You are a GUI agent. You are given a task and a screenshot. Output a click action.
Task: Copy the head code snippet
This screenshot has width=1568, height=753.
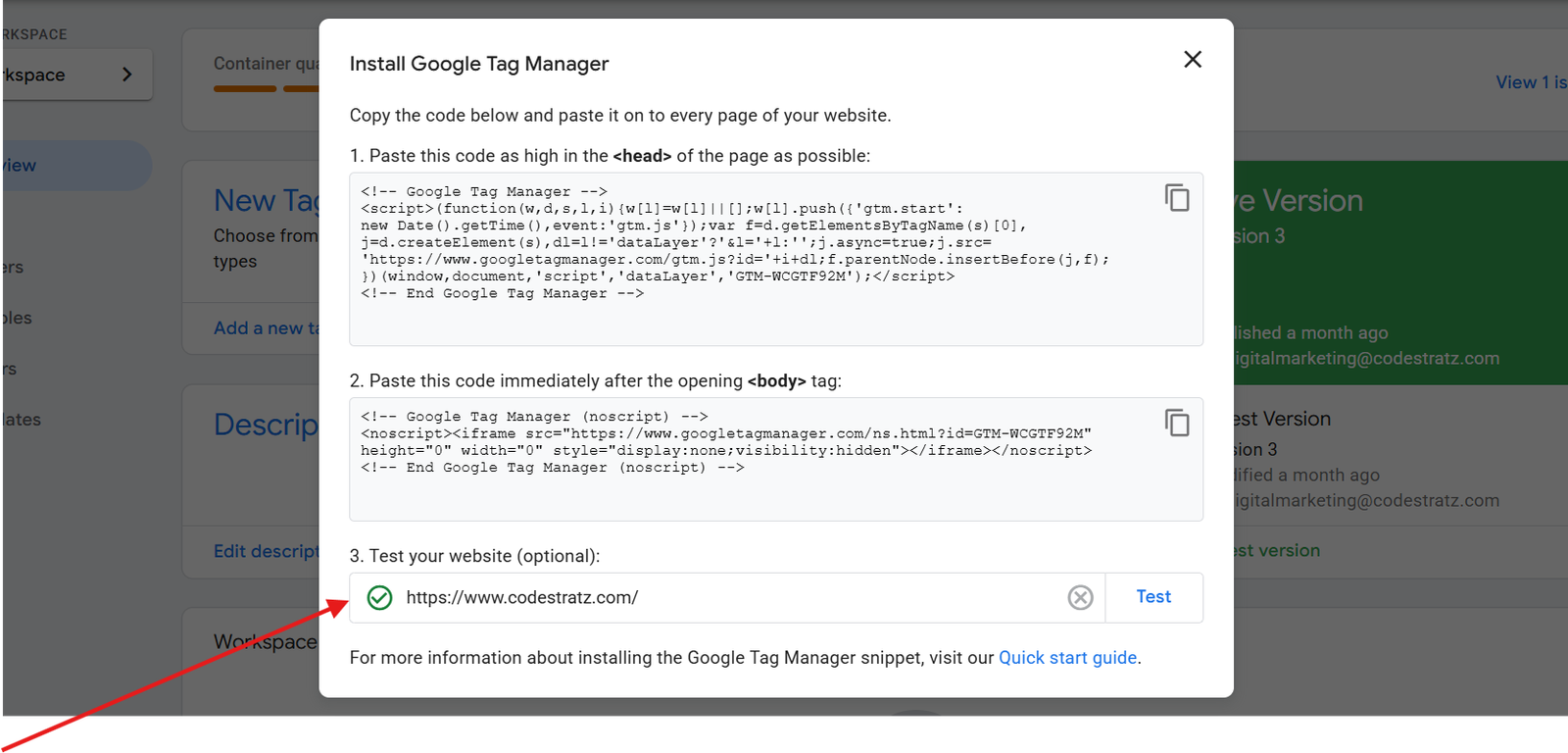1177,198
